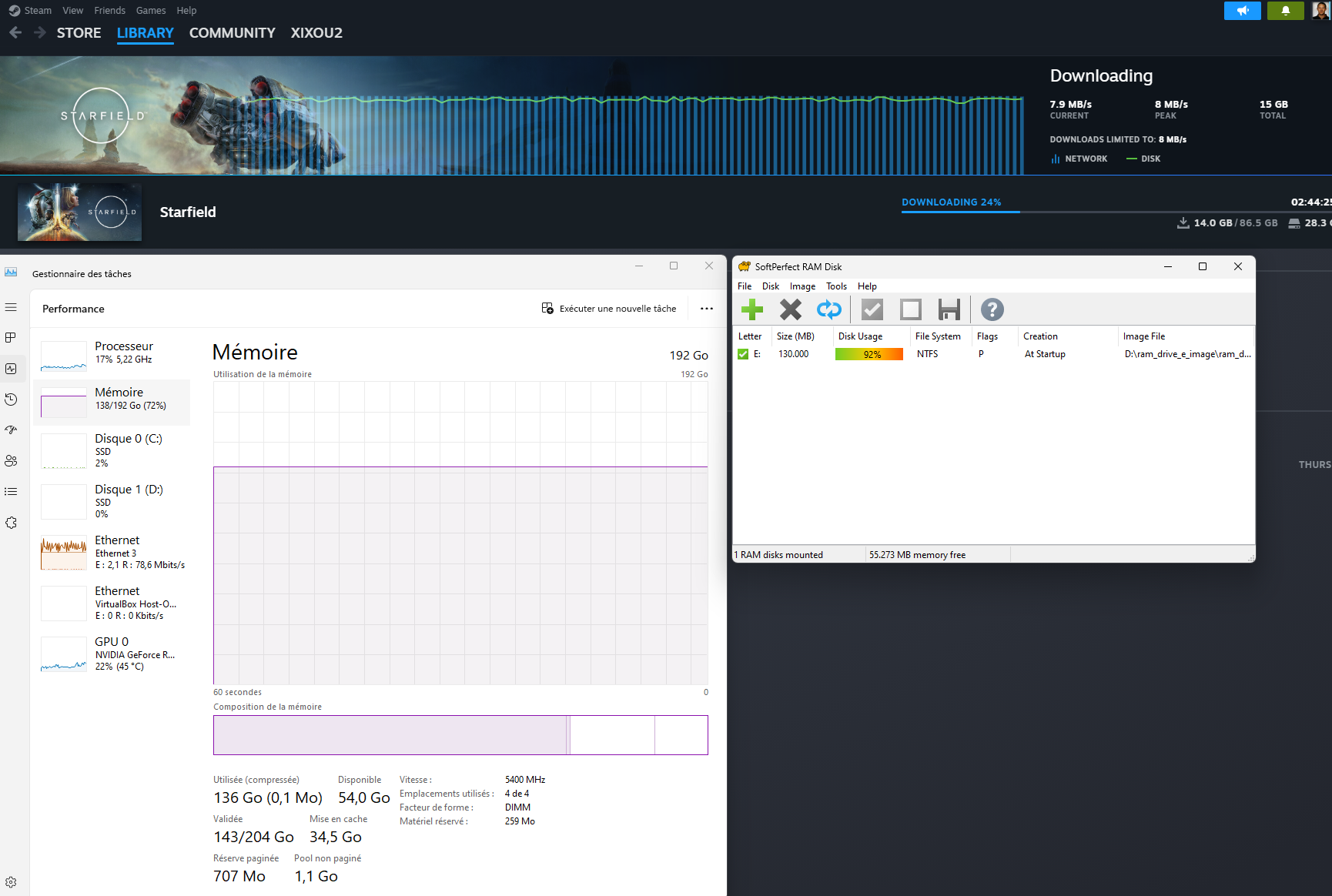Open the question mark help icon
1332x896 pixels.
(992, 309)
